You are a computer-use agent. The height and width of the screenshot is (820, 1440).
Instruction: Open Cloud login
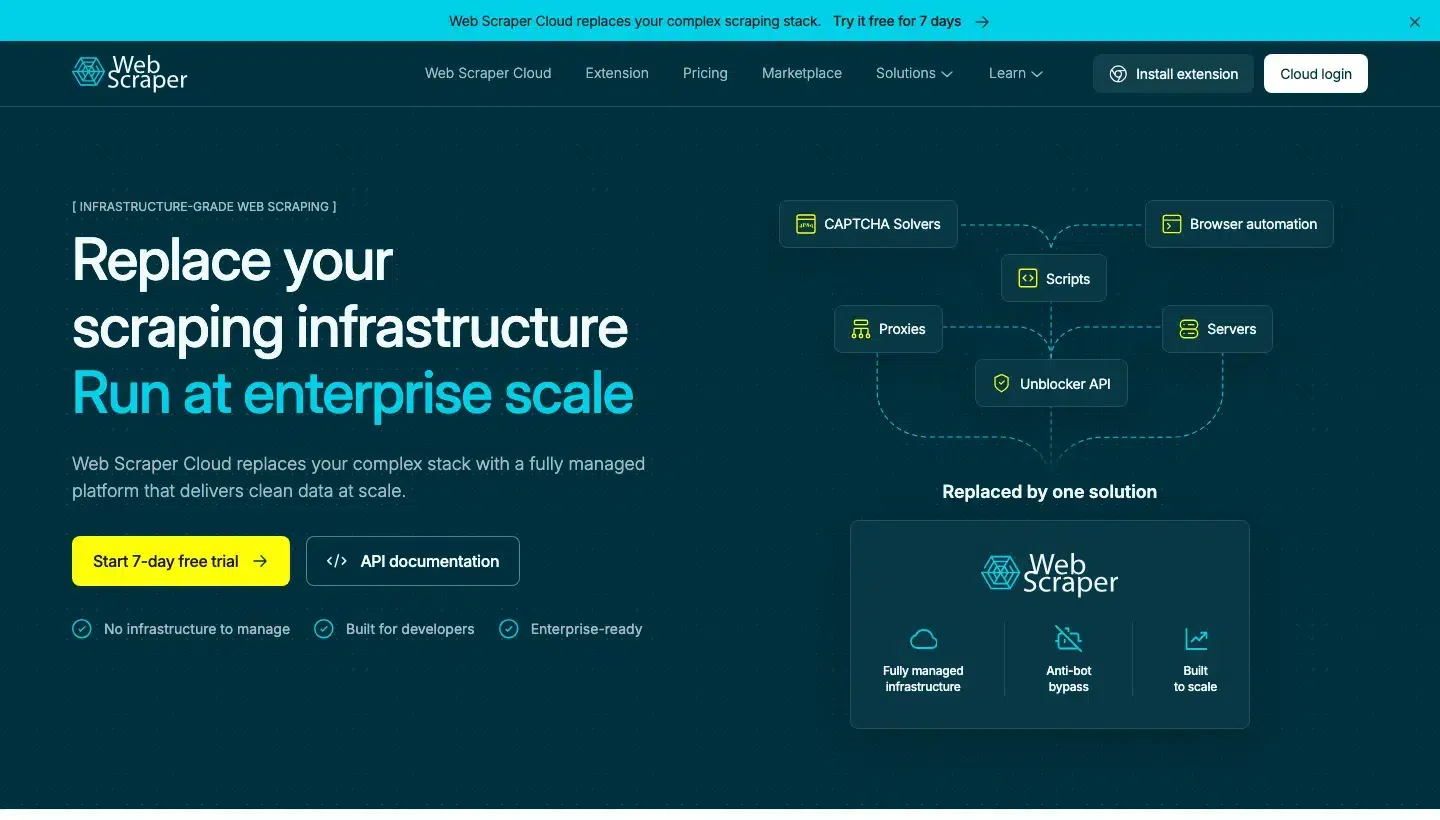click(1316, 74)
